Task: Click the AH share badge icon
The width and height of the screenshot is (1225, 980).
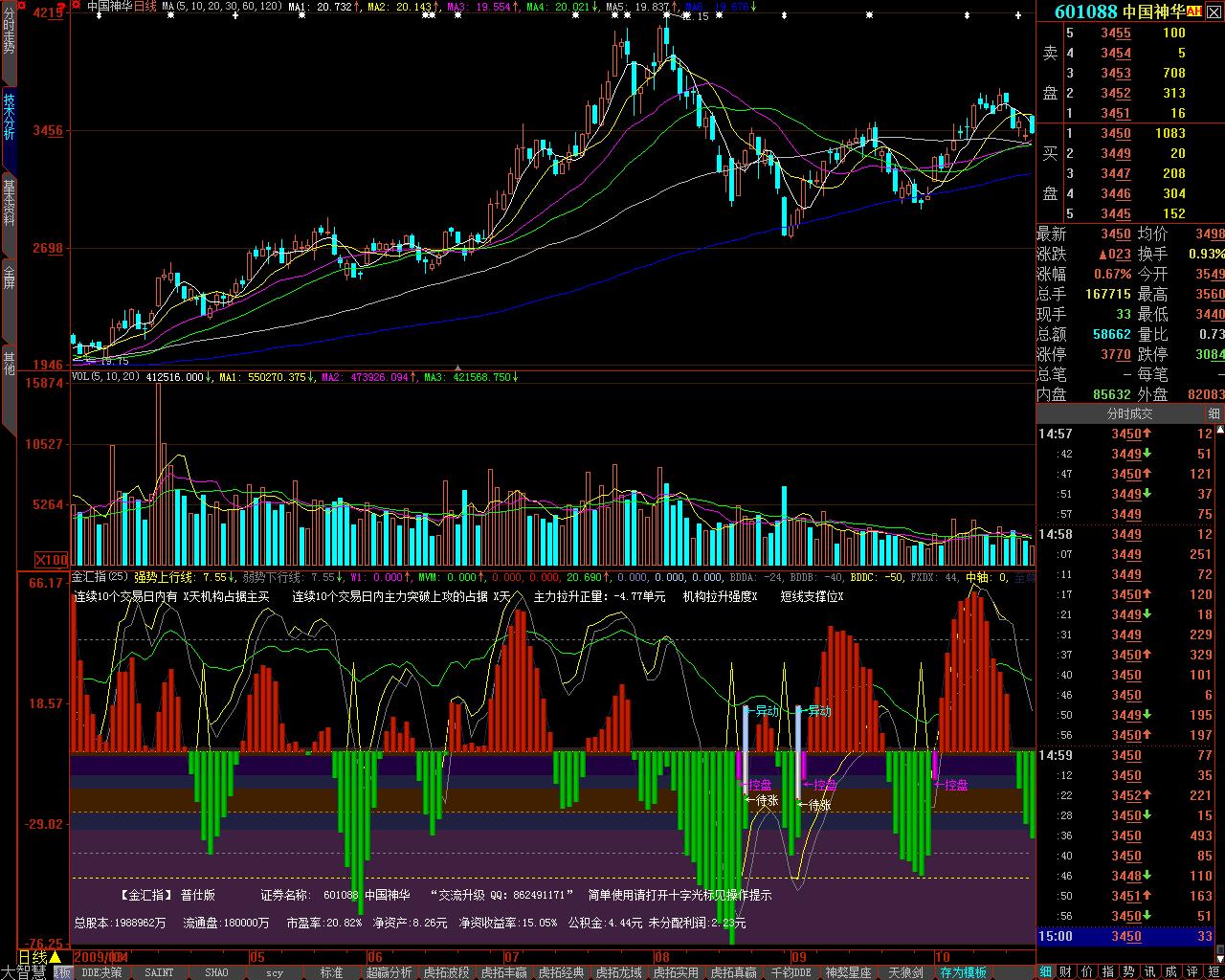Action: 1194,11
